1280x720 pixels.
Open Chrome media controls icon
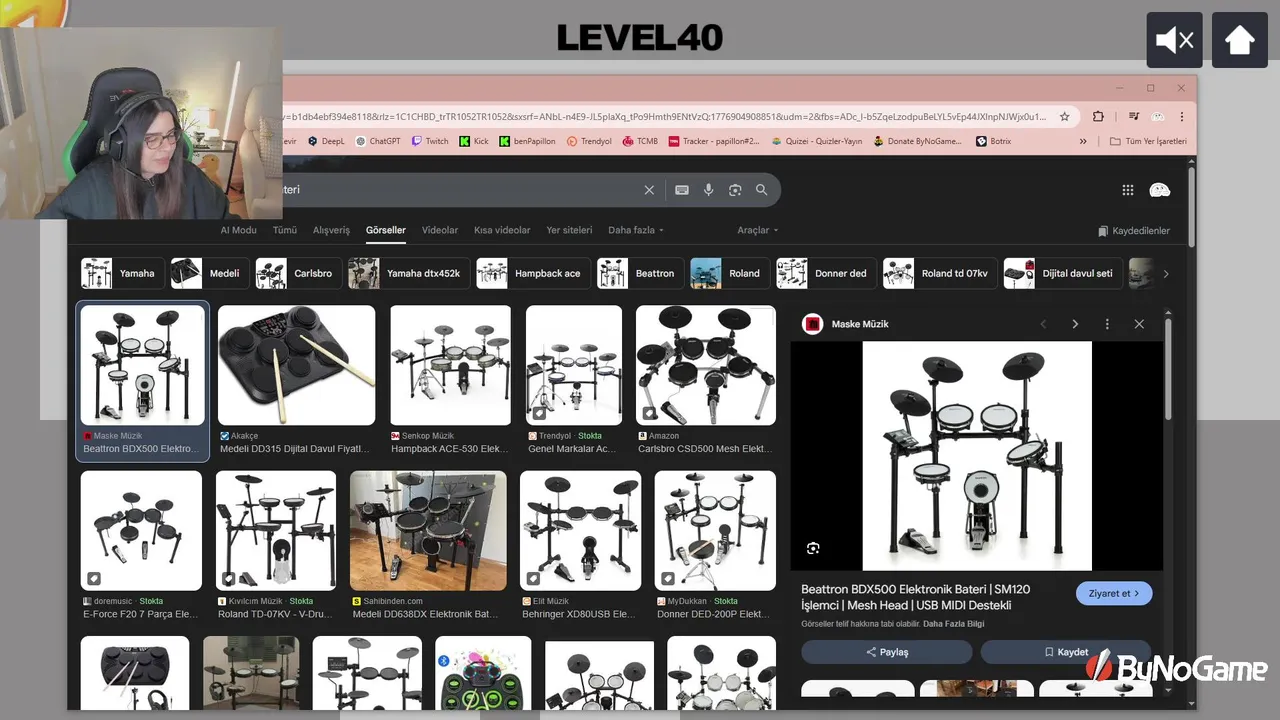click(1135, 116)
